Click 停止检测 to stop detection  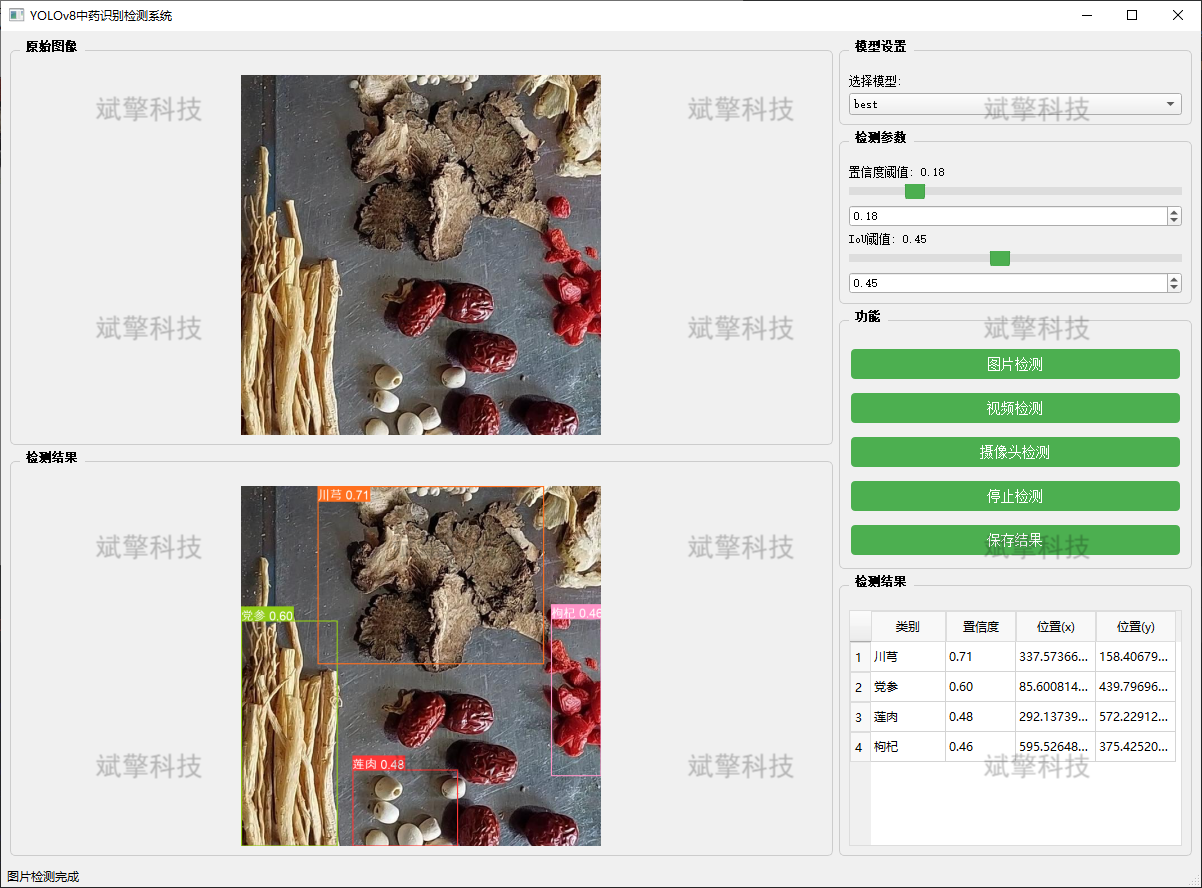click(x=1015, y=496)
